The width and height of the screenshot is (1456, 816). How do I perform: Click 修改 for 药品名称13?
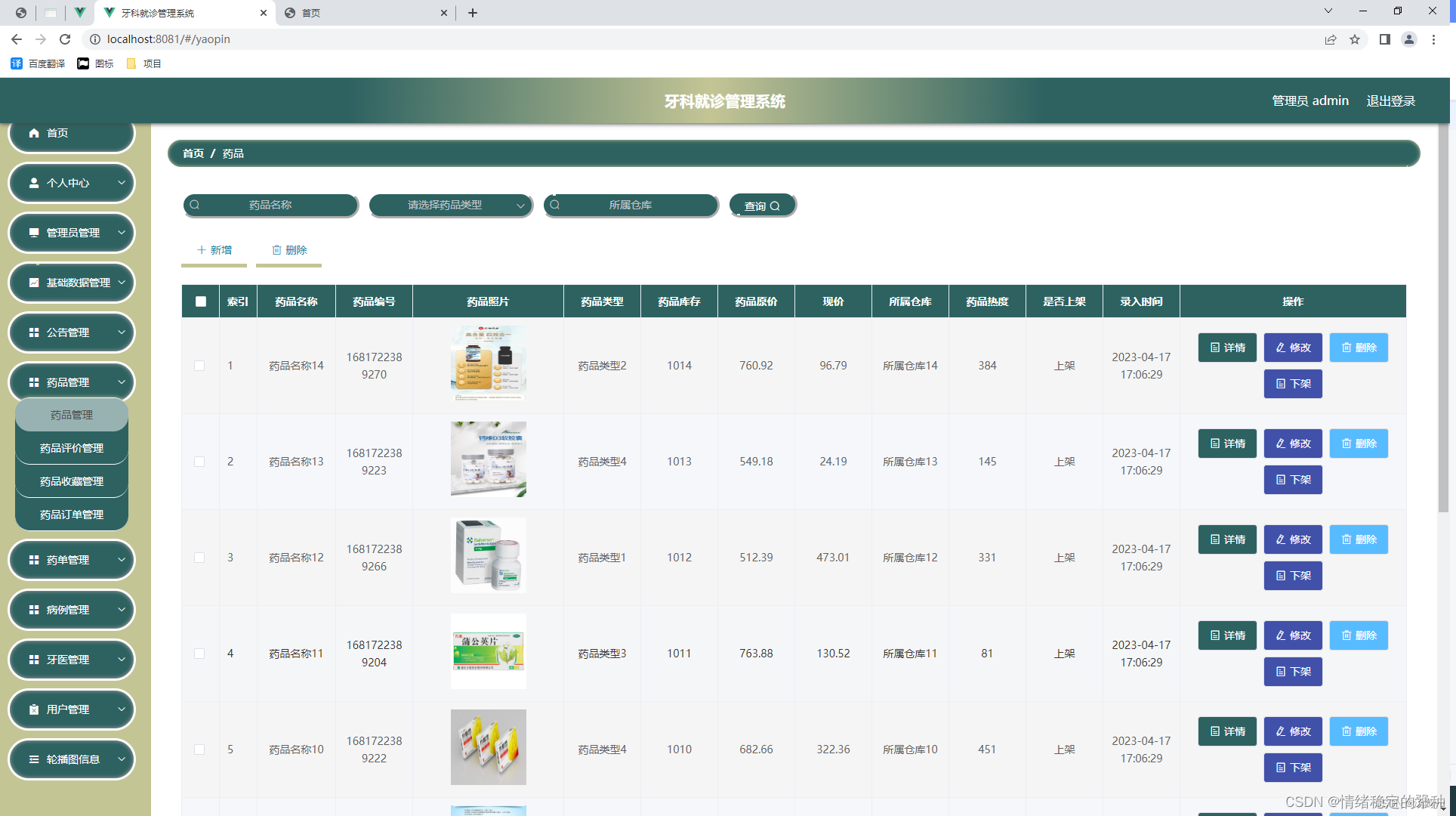coord(1293,444)
